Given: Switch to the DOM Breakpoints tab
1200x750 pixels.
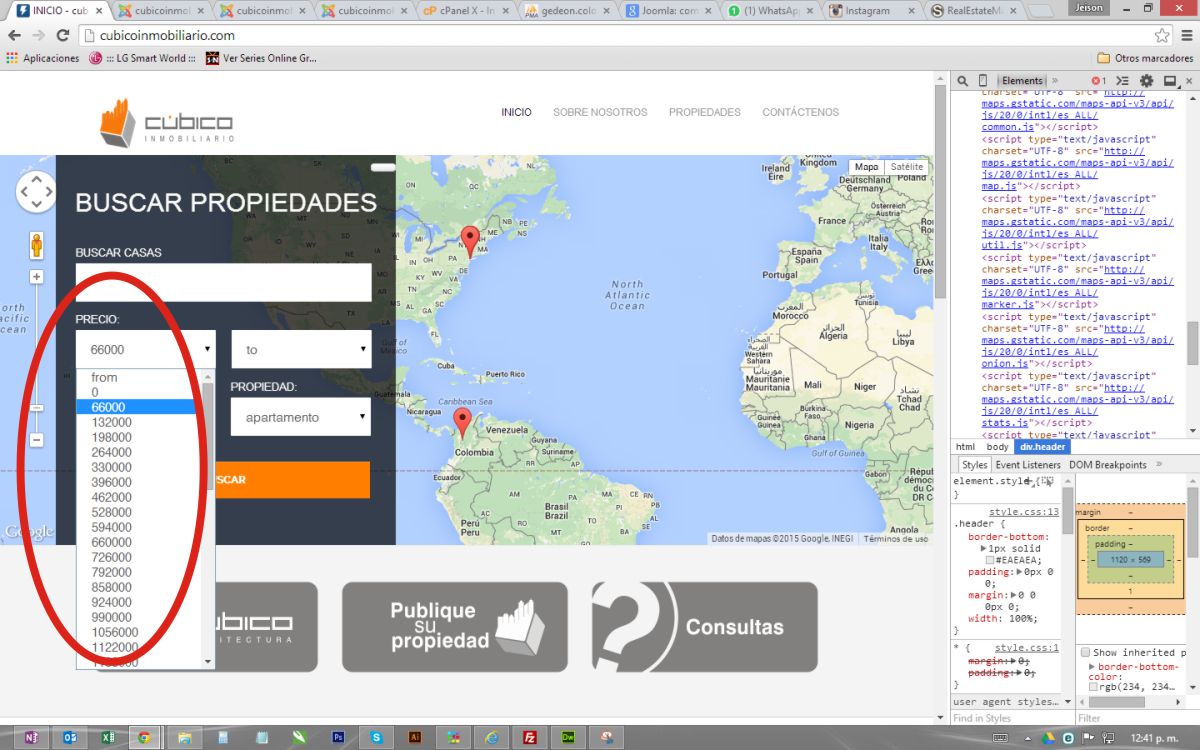Looking at the screenshot, I should coord(1108,465).
